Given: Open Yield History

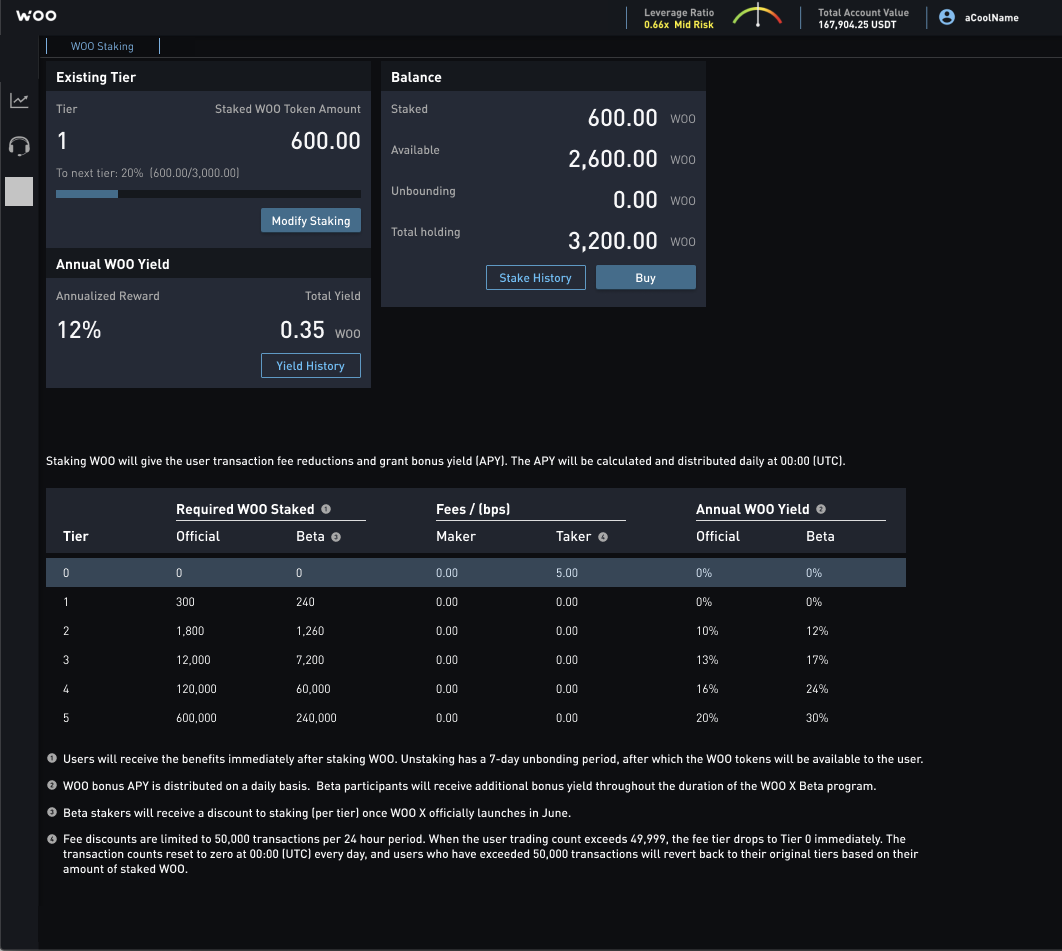Looking at the screenshot, I should coord(310,366).
